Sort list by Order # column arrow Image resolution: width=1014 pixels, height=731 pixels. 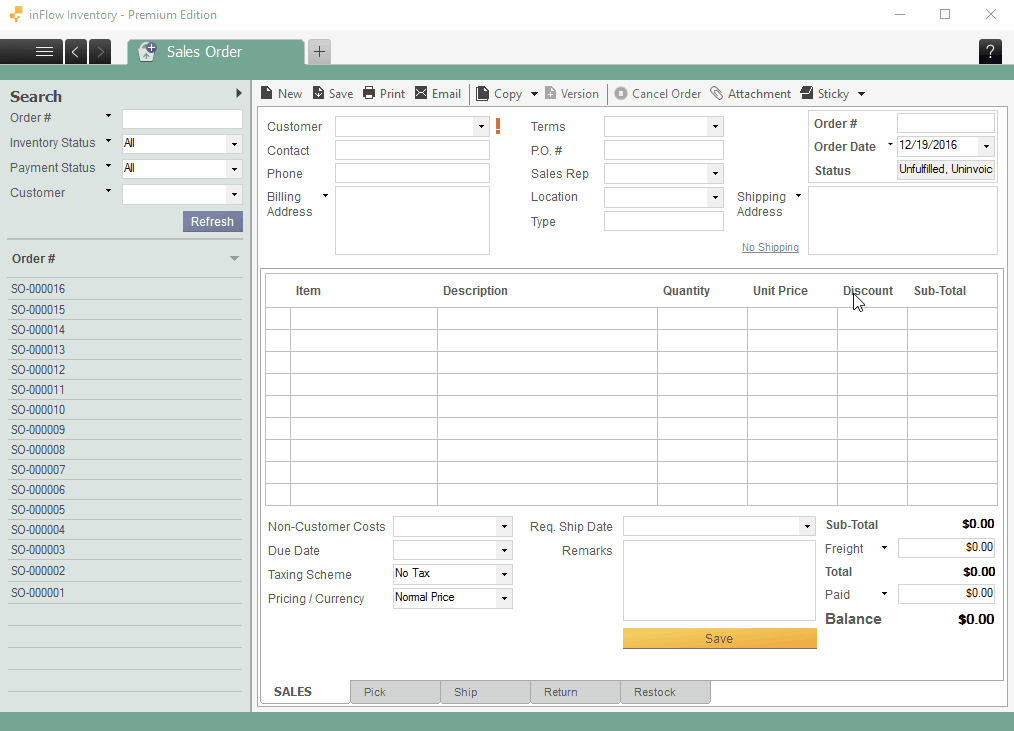pyautogui.click(x=234, y=259)
